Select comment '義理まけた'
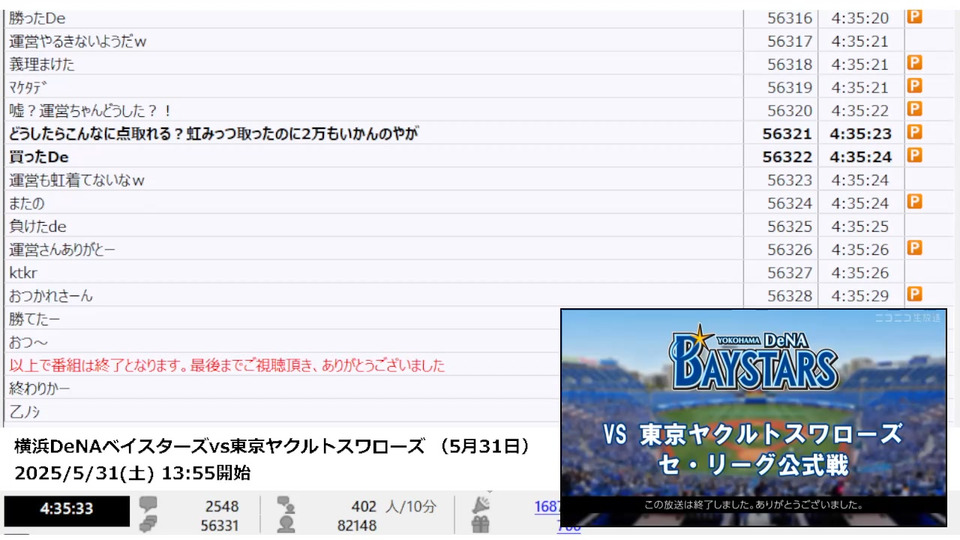Image resolution: width=960 pixels, height=540 pixels. click(x=42, y=64)
